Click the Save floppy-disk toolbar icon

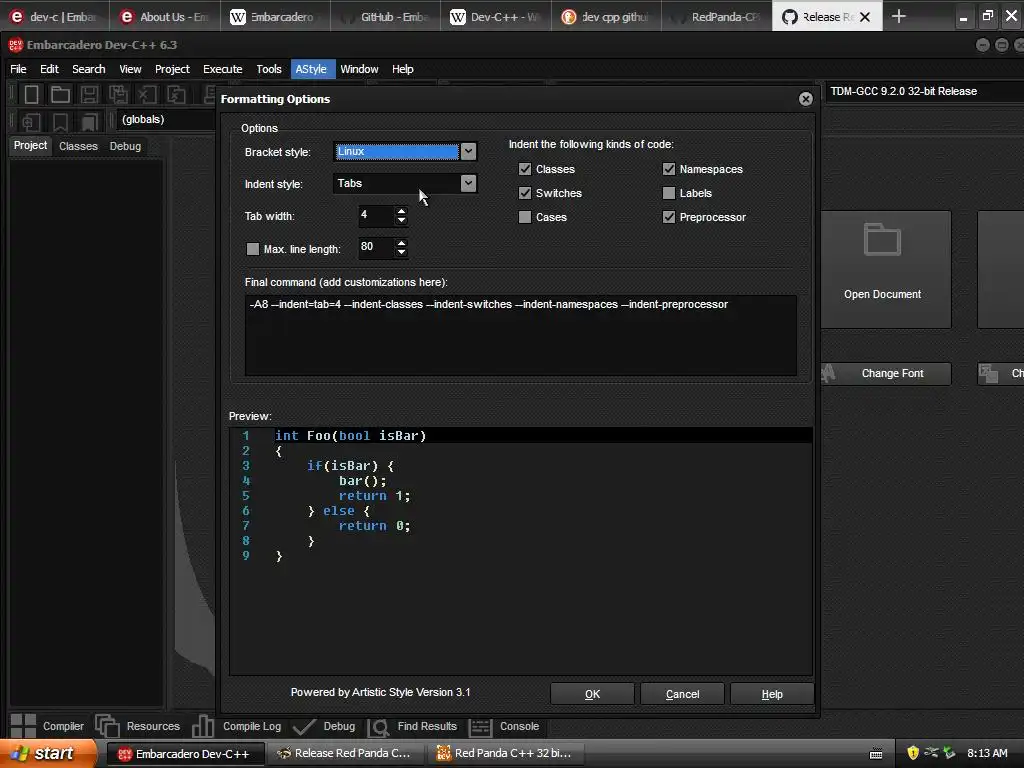tap(89, 95)
